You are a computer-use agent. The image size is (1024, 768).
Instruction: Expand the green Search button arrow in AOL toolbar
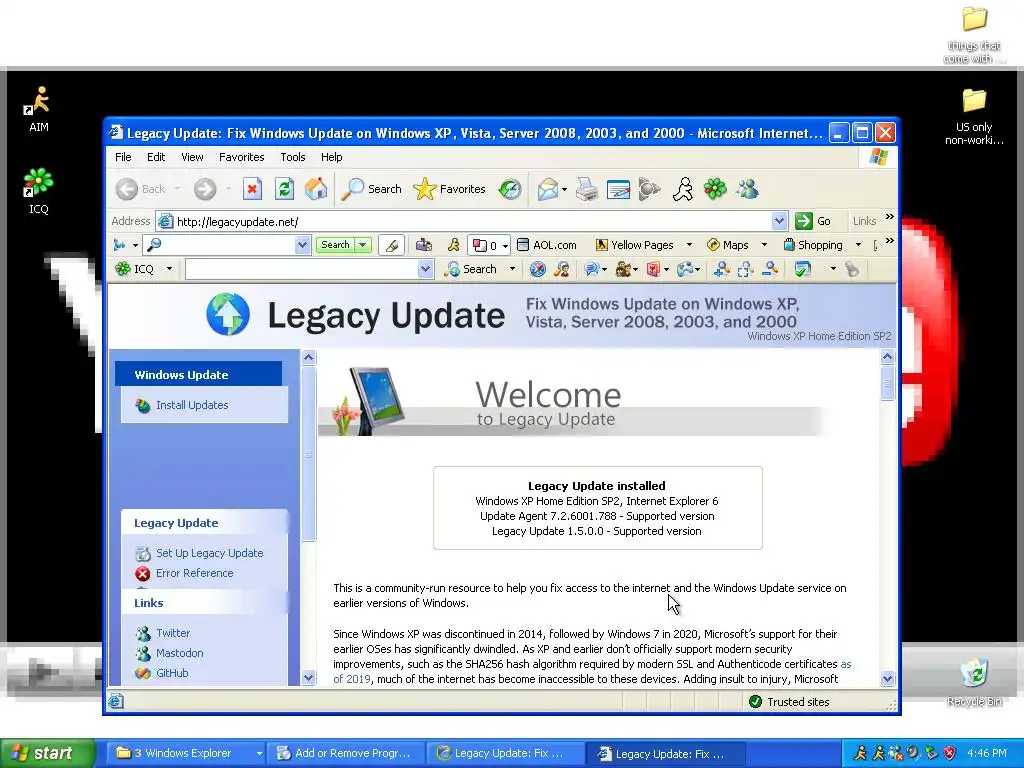tap(362, 245)
